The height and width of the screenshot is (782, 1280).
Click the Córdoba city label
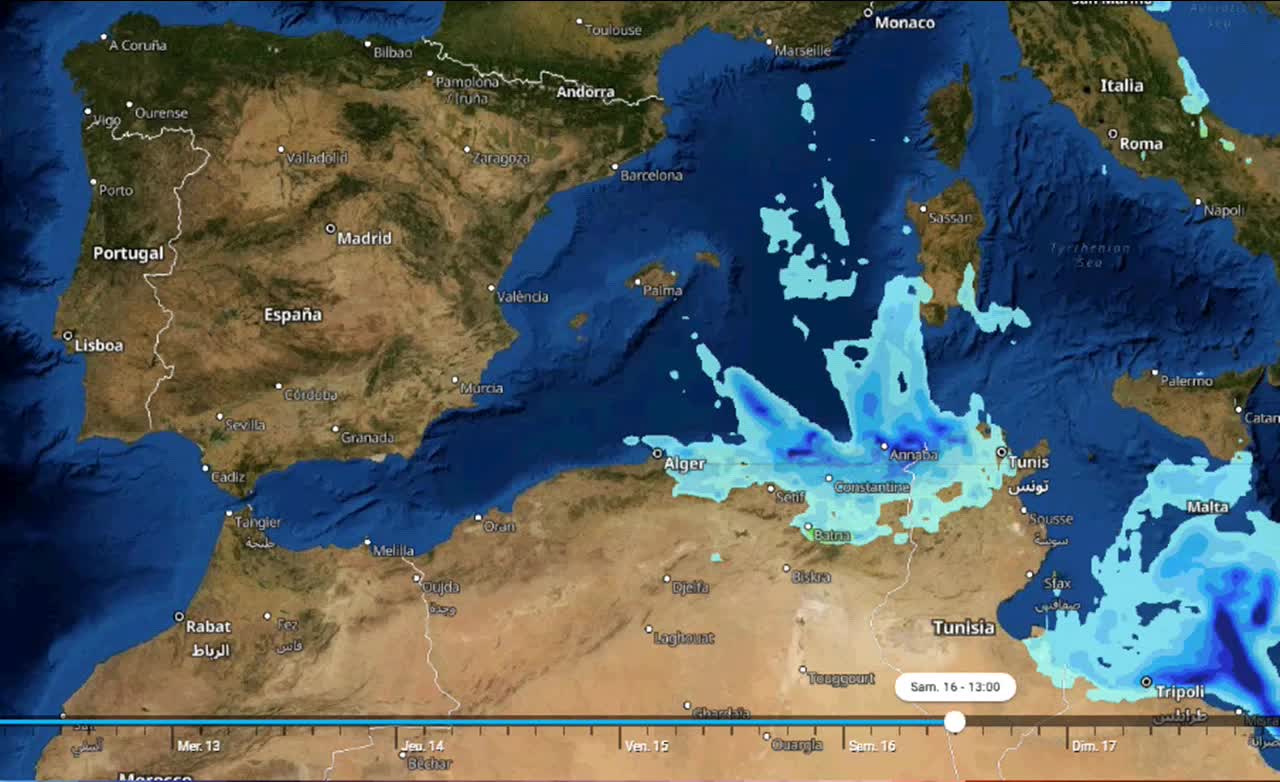311,395
